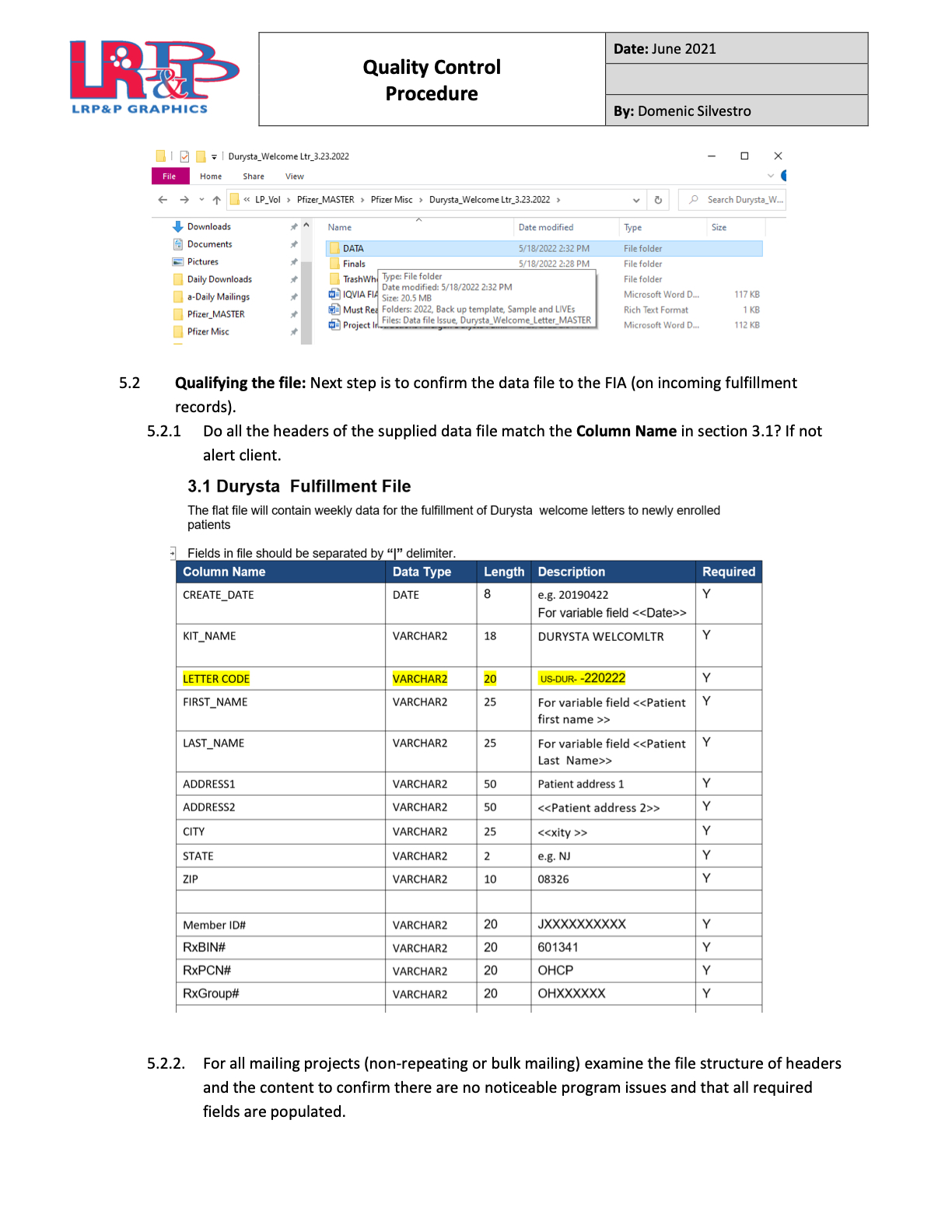Open the recent locations dropdown arrow
The width and height of the screenshot is (952, 1232).
click(x=201, y=200)
